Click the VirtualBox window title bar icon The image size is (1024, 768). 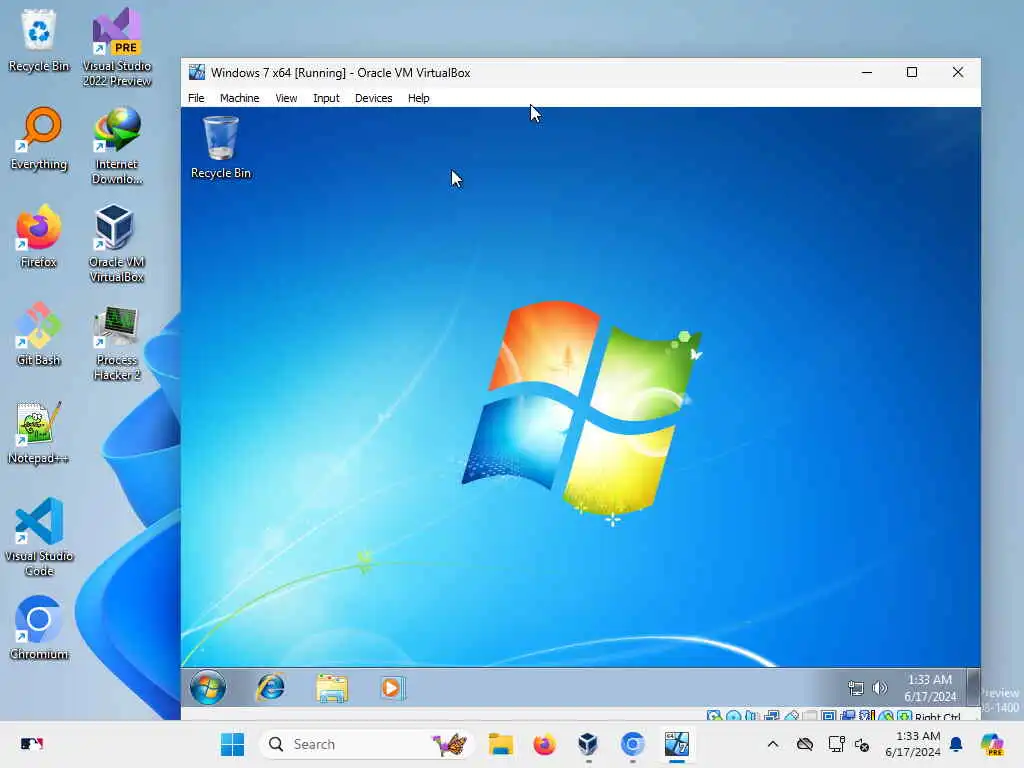coord(197,72)
